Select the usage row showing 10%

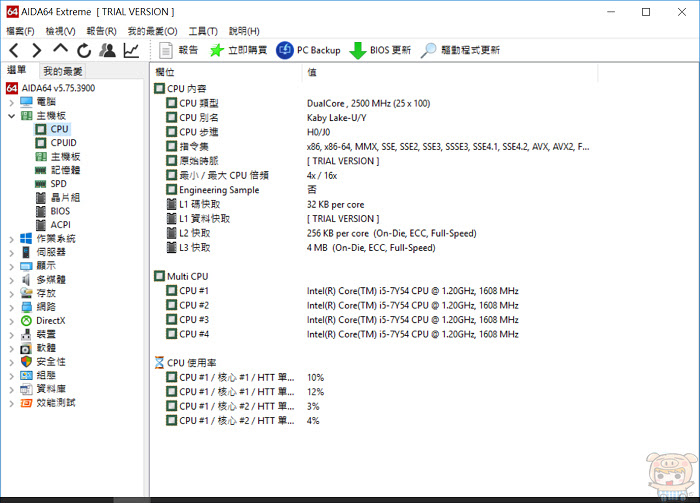coord(374,378)
